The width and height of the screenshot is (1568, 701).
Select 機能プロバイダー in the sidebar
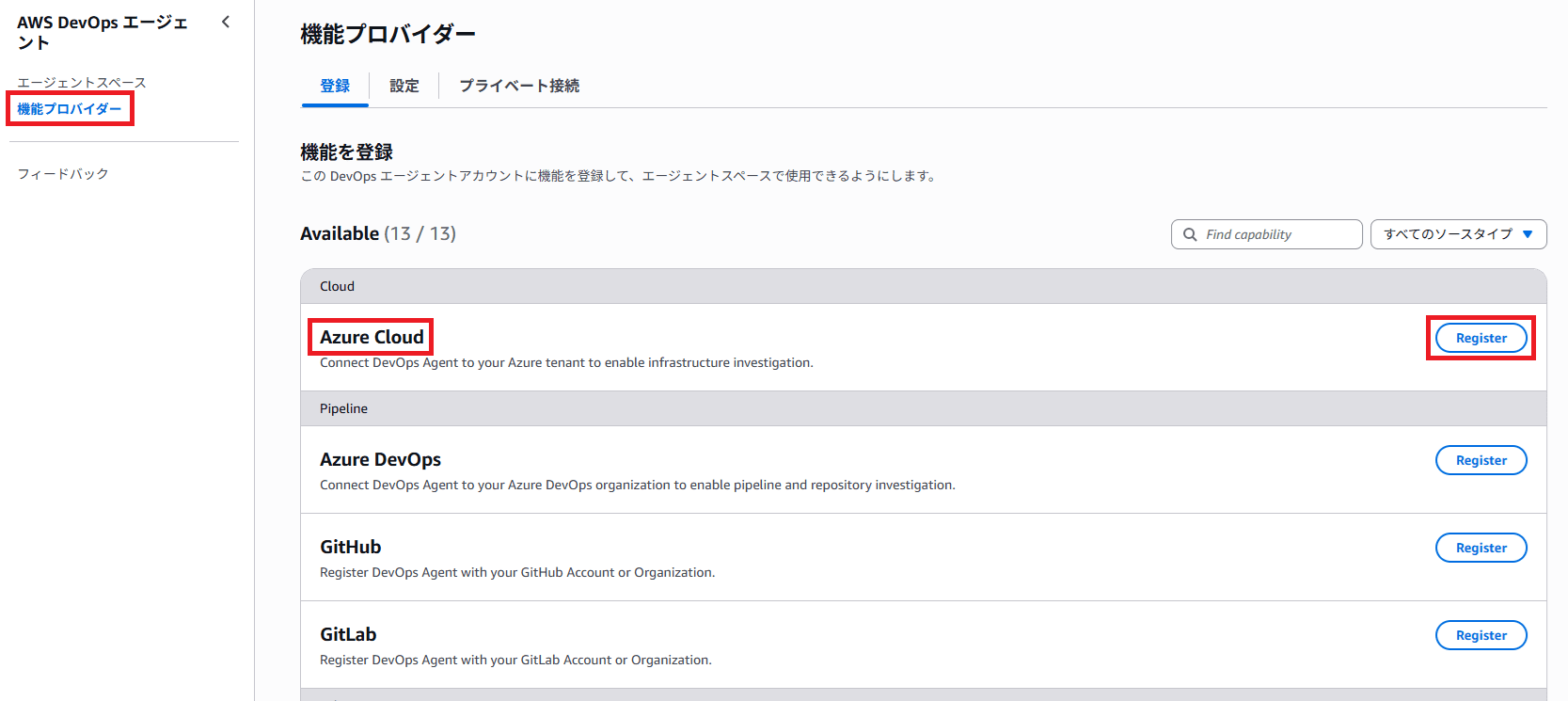tap(70, 109)
